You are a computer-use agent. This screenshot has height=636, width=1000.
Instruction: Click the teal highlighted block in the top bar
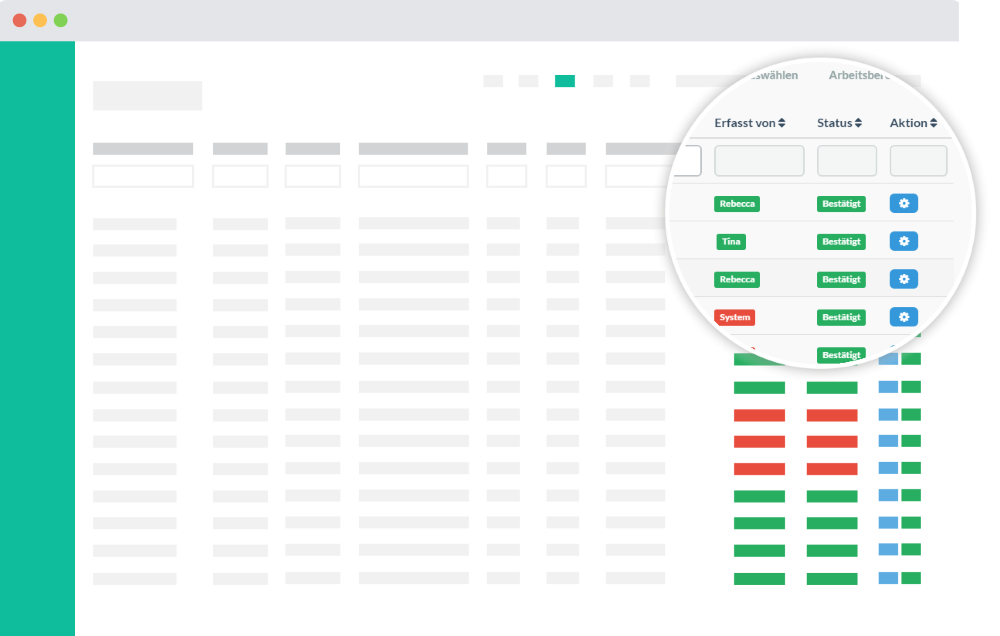[x=565, y=81]
